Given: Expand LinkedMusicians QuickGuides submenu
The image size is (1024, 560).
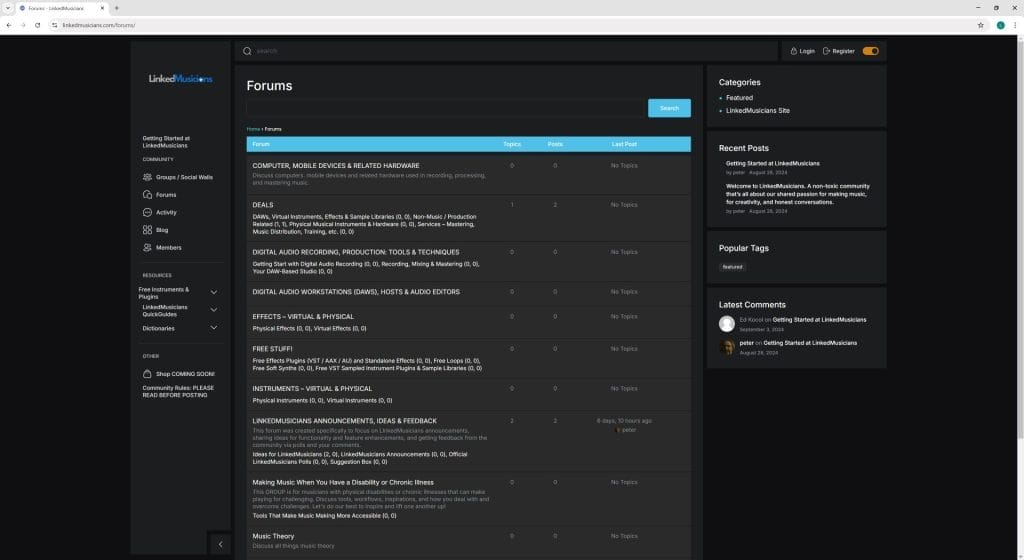Looking at the screenshot, I should (213, 310).
